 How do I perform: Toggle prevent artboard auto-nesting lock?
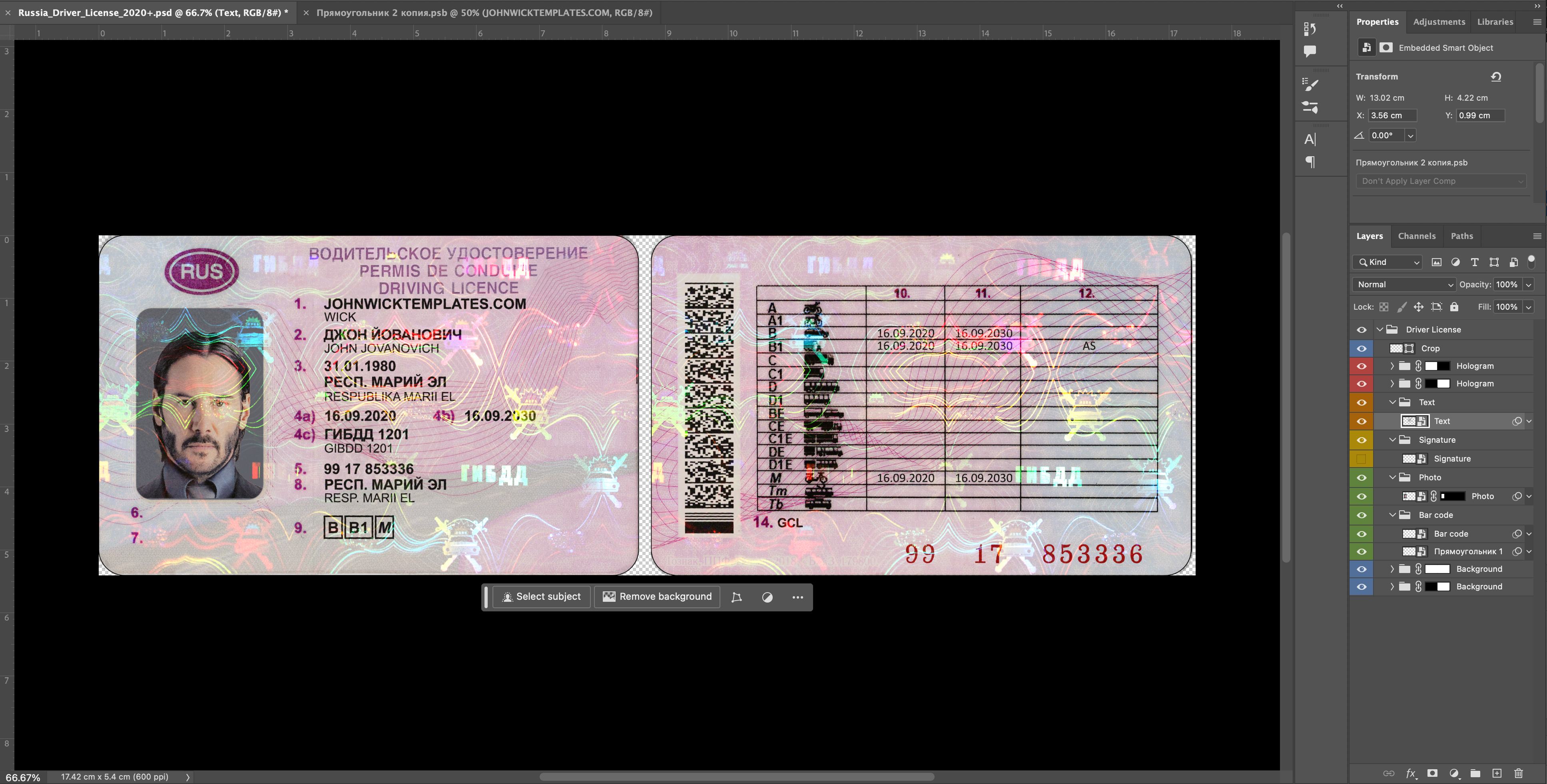click(x=1437, y=307)
